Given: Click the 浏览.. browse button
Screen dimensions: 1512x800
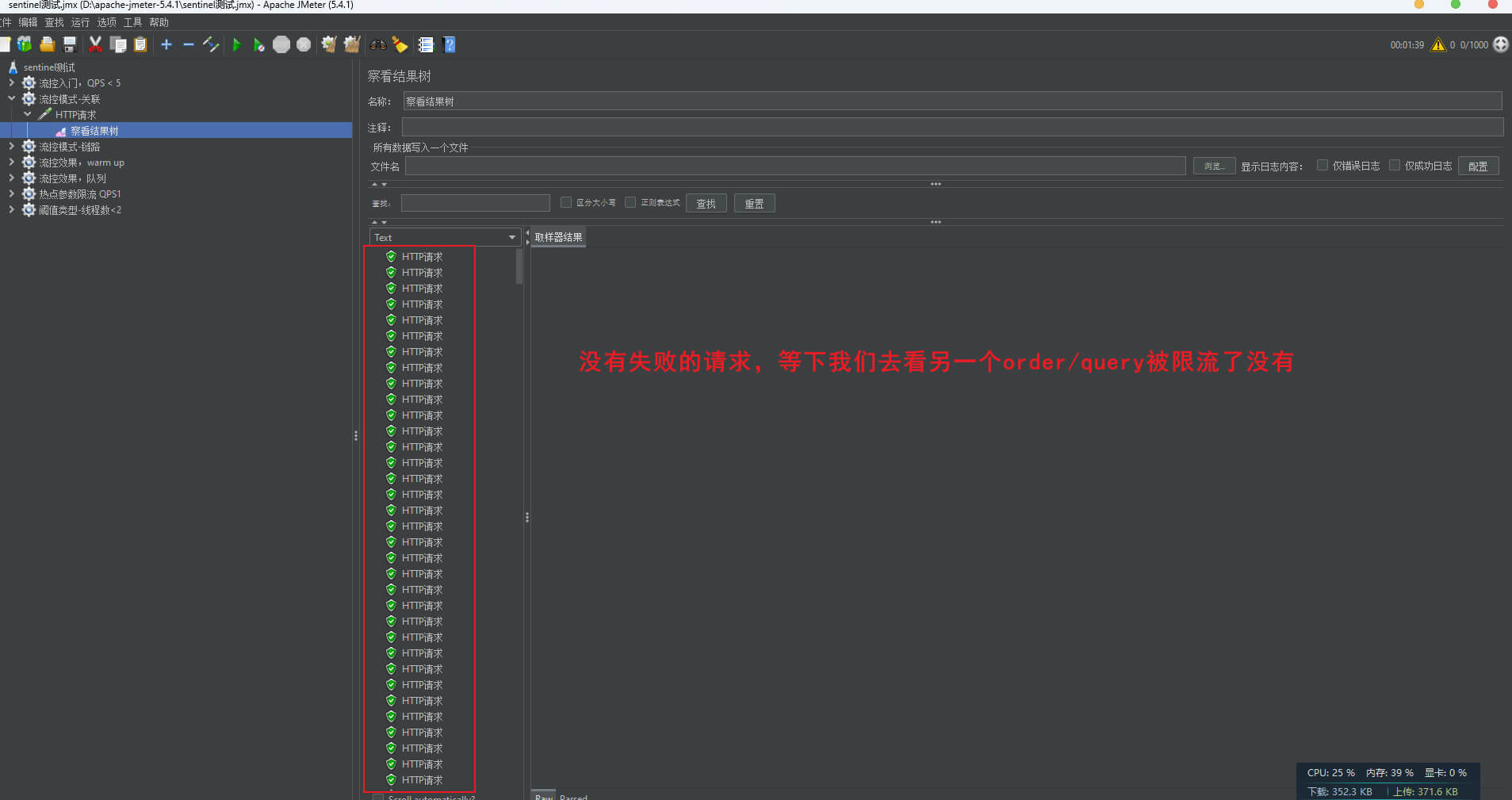Looking at the screenshot, I should tap(1214, 166).
